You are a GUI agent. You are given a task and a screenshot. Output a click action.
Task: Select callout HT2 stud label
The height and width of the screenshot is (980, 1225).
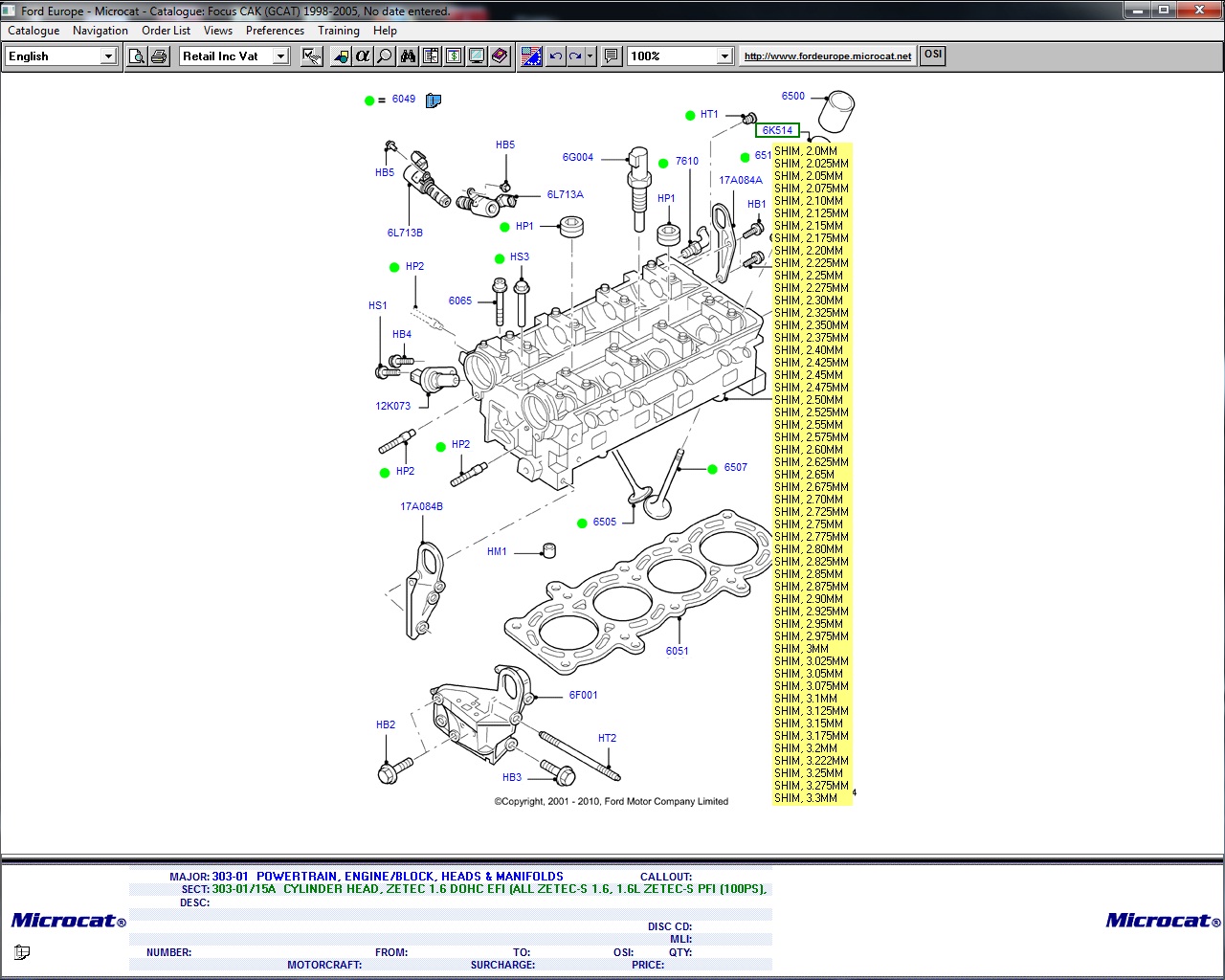click(x=607, y=739)
